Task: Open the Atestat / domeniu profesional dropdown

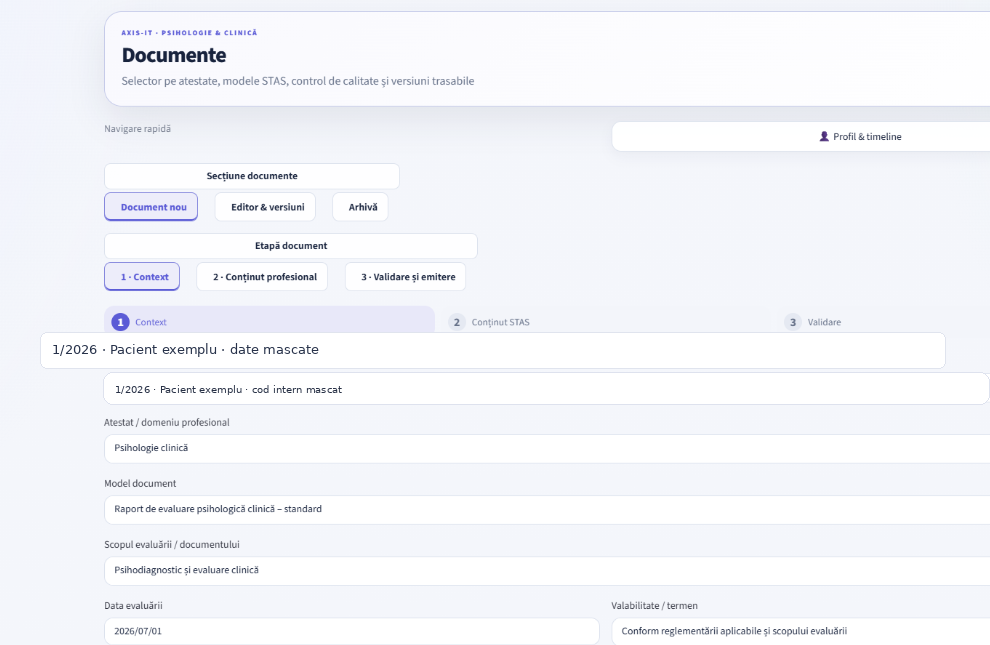Action: [x=547, y=448]
